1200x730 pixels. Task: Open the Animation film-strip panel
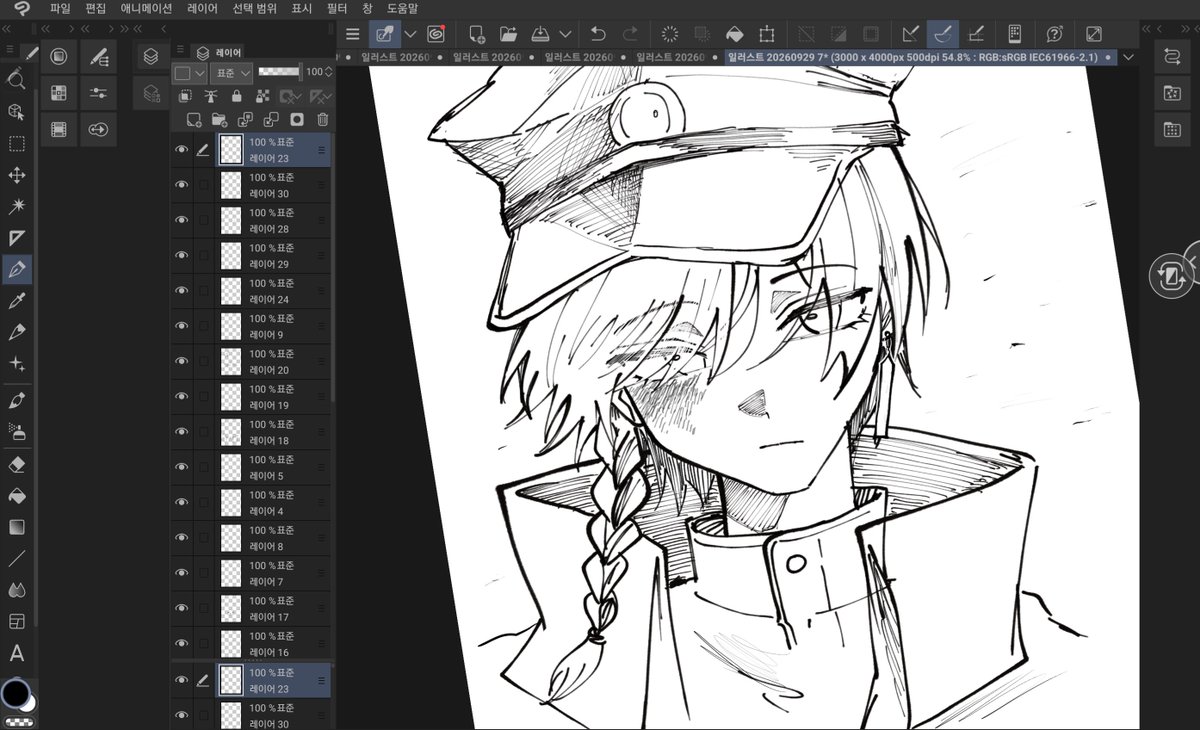coord(59,129)
